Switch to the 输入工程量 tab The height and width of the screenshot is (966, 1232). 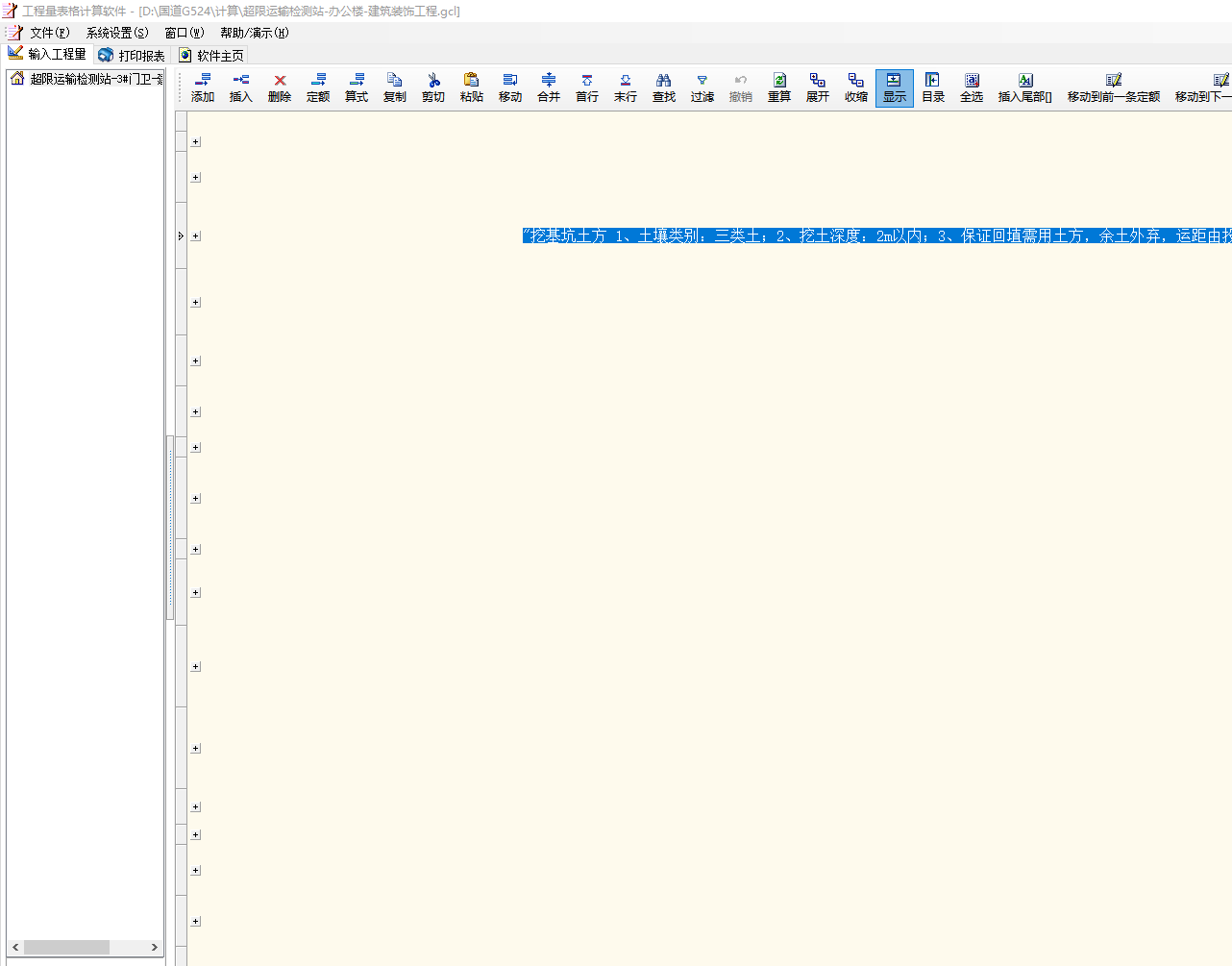pos(48,55)
